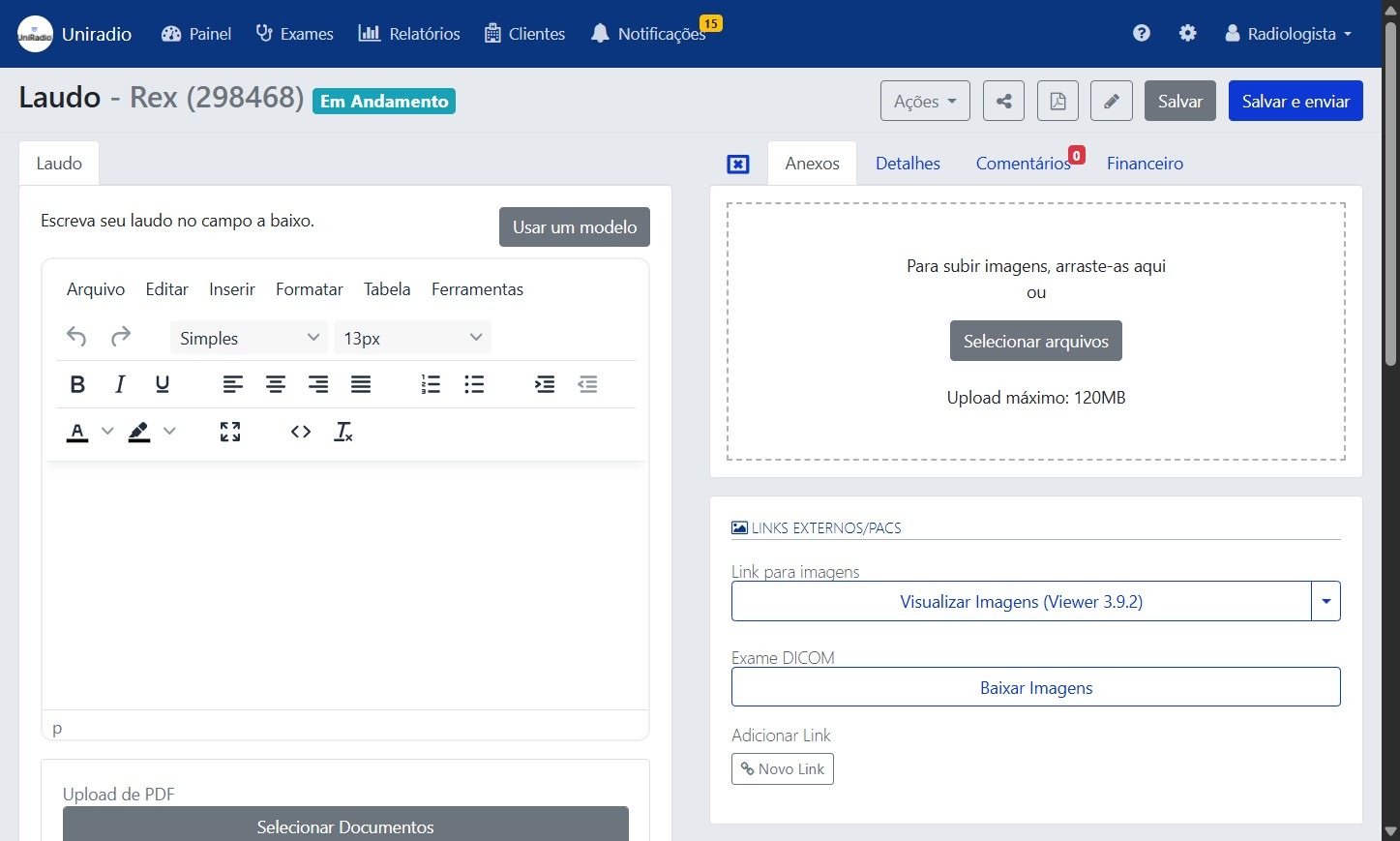The height and width of the screenshot is (841, 1400).
Task: Open settings gear icon in navbar
Action: click(1188, 33)
